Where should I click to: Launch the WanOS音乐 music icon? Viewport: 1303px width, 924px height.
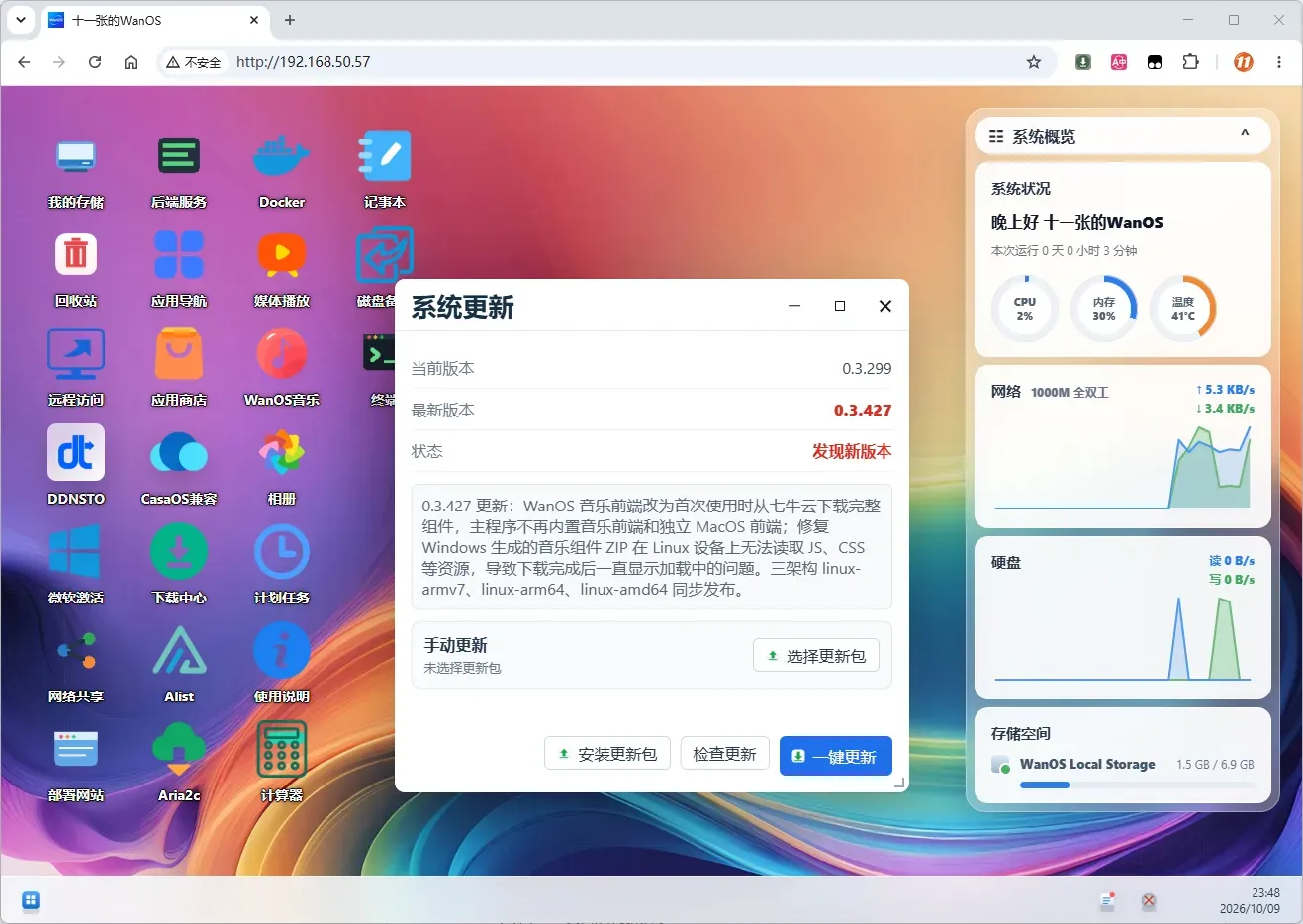pos(282,354)
